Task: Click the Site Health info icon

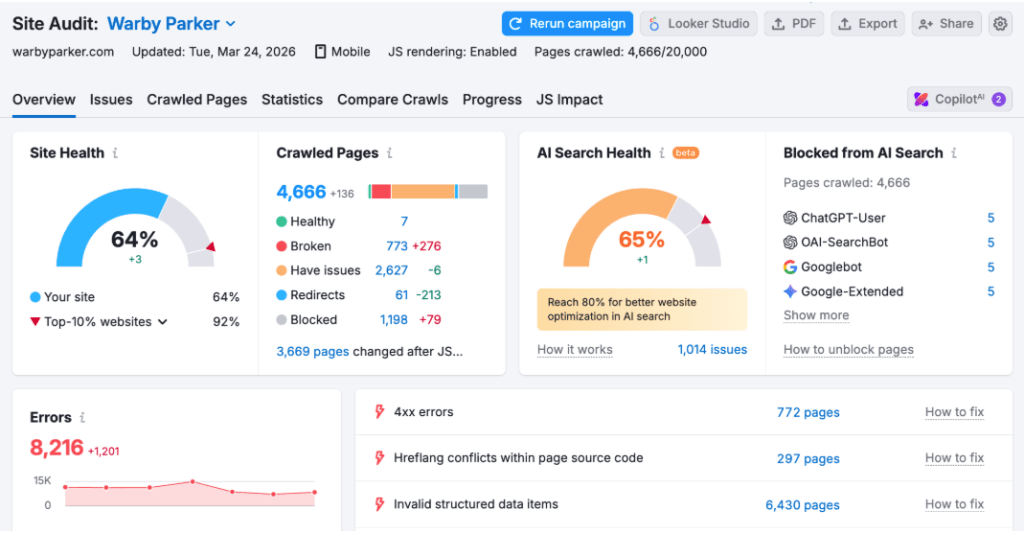Action: pos(116,153)
